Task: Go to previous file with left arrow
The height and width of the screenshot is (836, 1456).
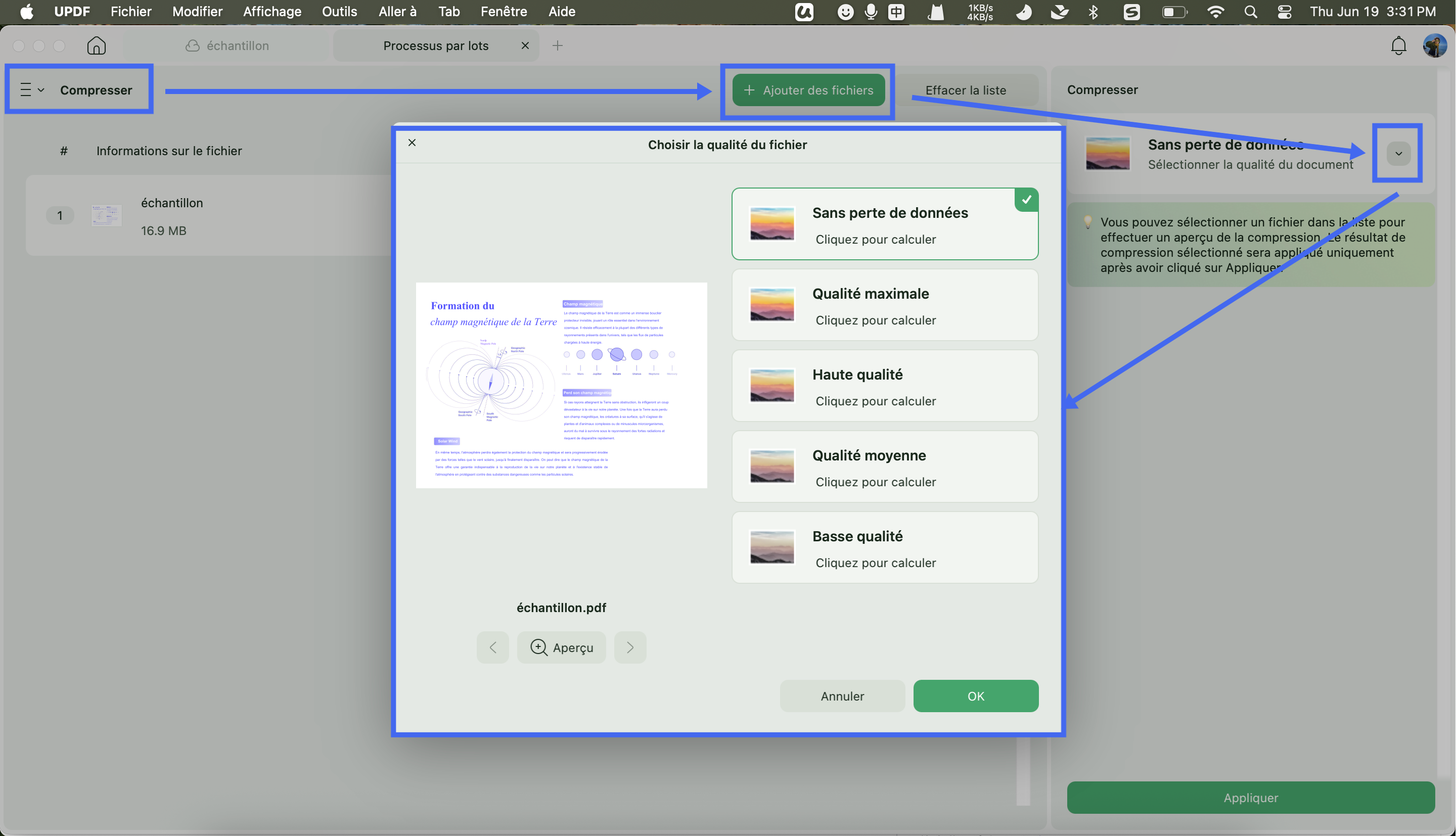Action: 492,647
